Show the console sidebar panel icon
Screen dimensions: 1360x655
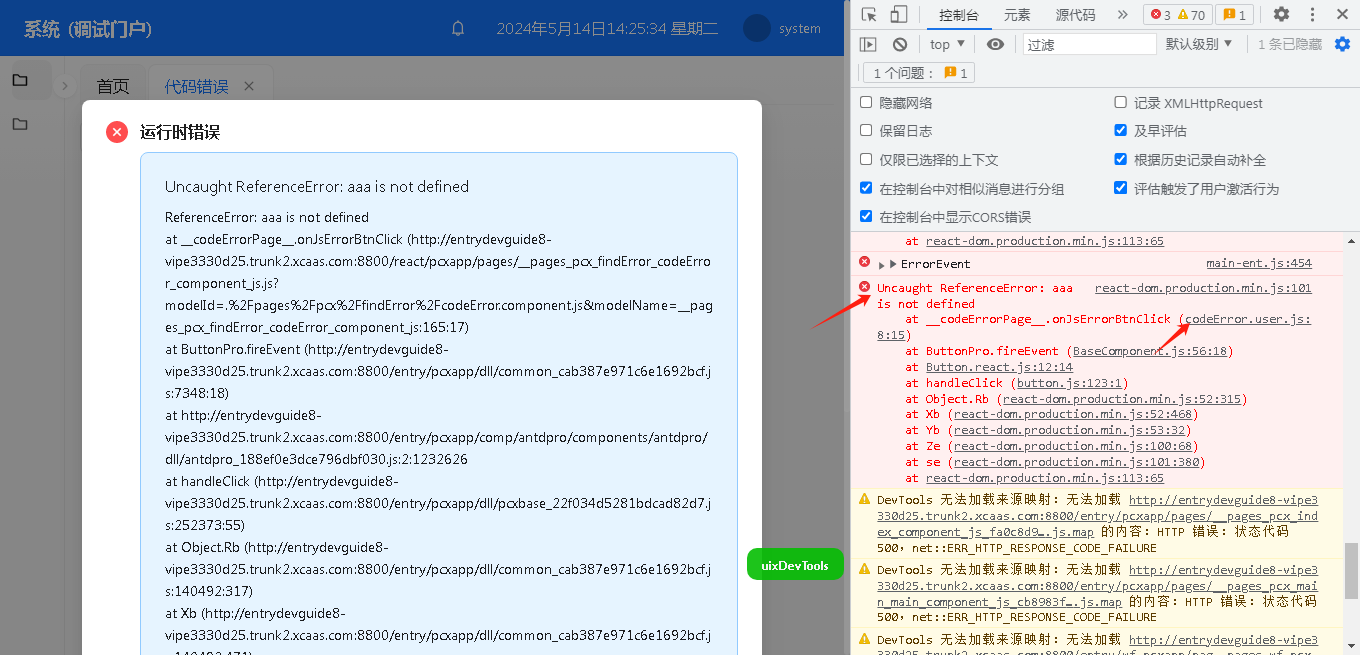point(869,44)
